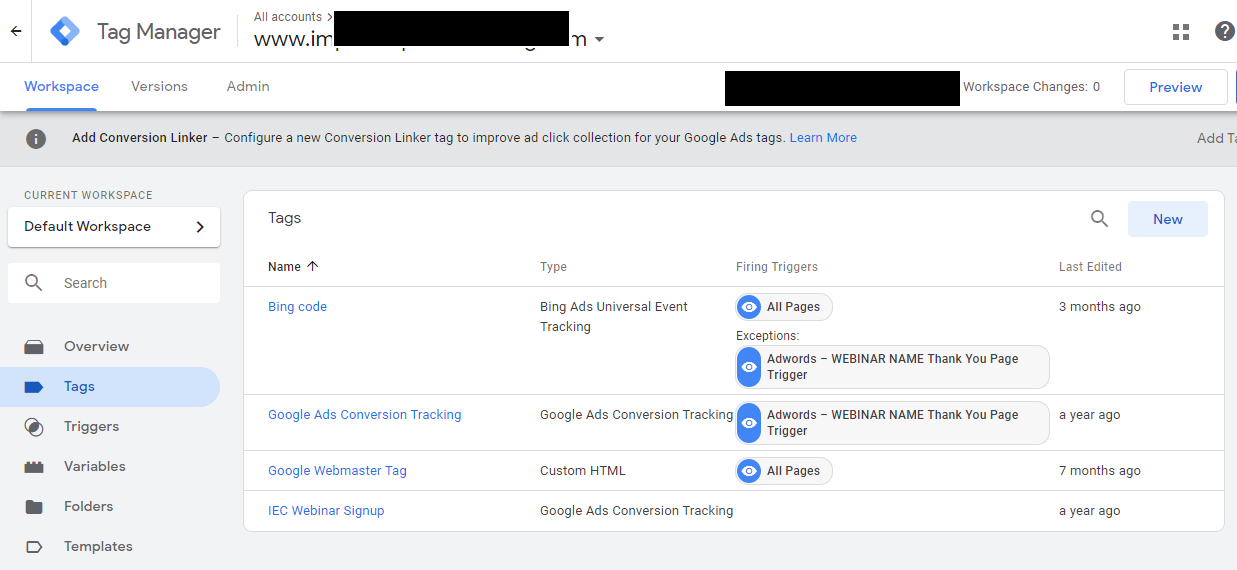Open Triggers from the sidebar
Viewport: 1237px width, 570px height.
(x=91, y=427)
